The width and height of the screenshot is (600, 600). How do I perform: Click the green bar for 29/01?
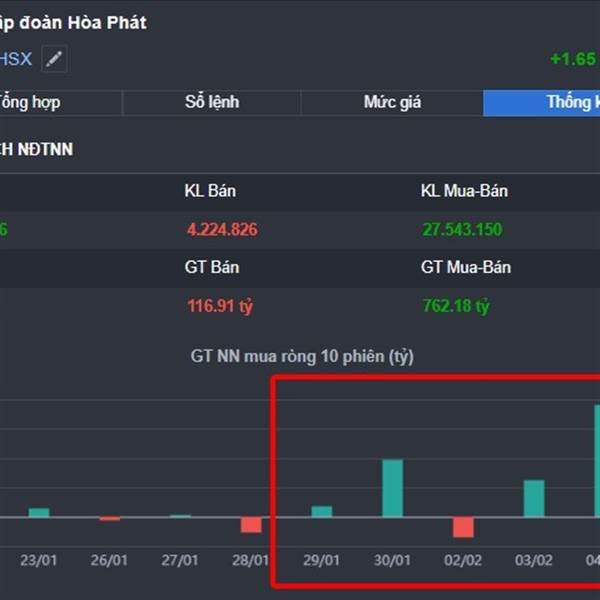322,512
